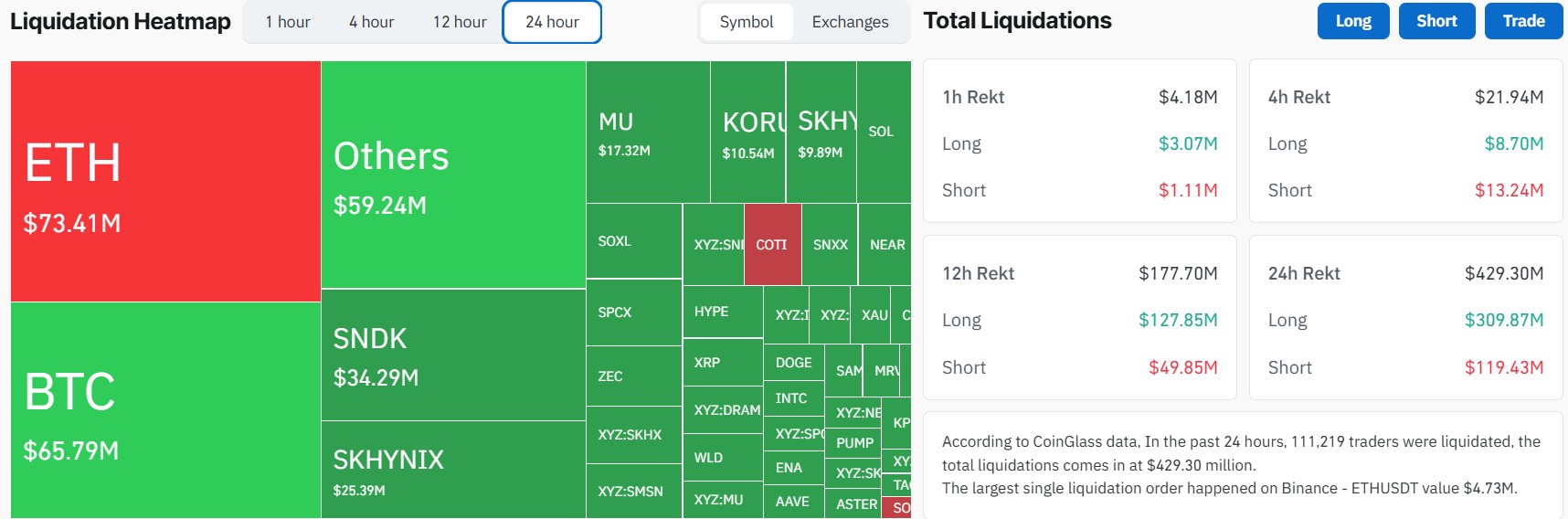Viewport: 1568px width, 519px height.
Task: Select the XYZ:MU heatmap tile
Action: [x=723, y=500]
